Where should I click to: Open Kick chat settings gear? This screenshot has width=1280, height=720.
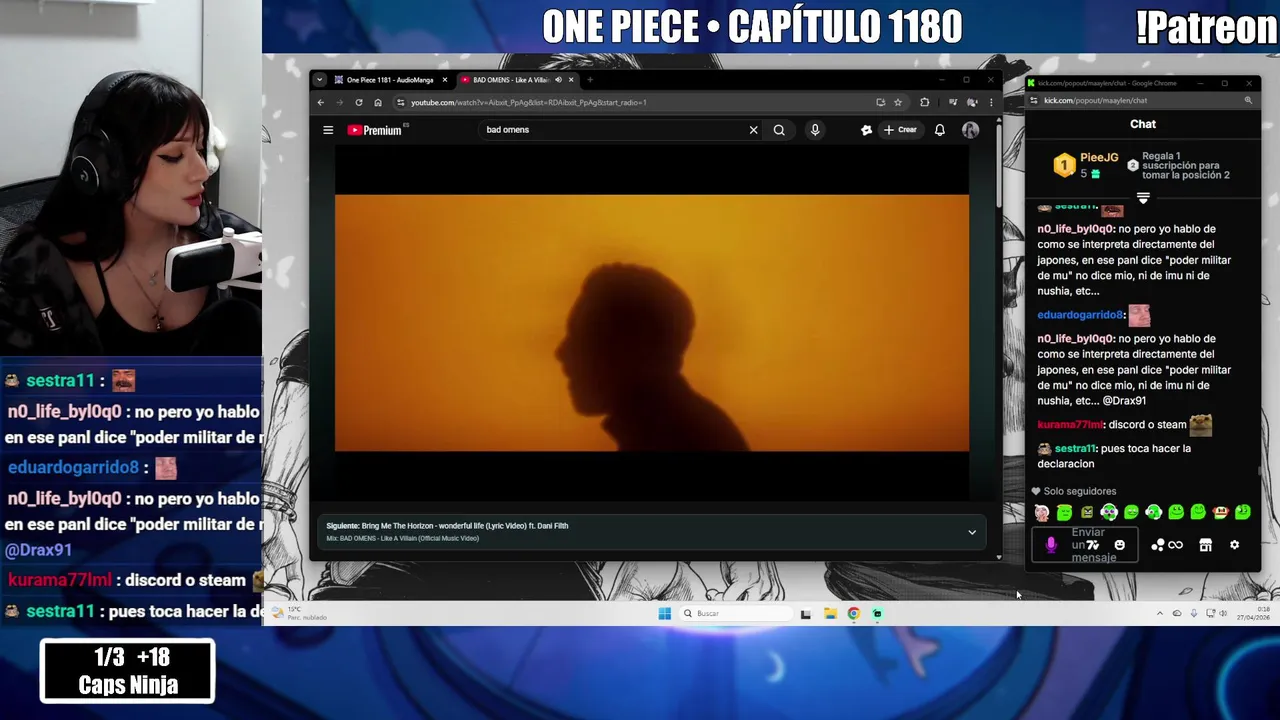1234,545
